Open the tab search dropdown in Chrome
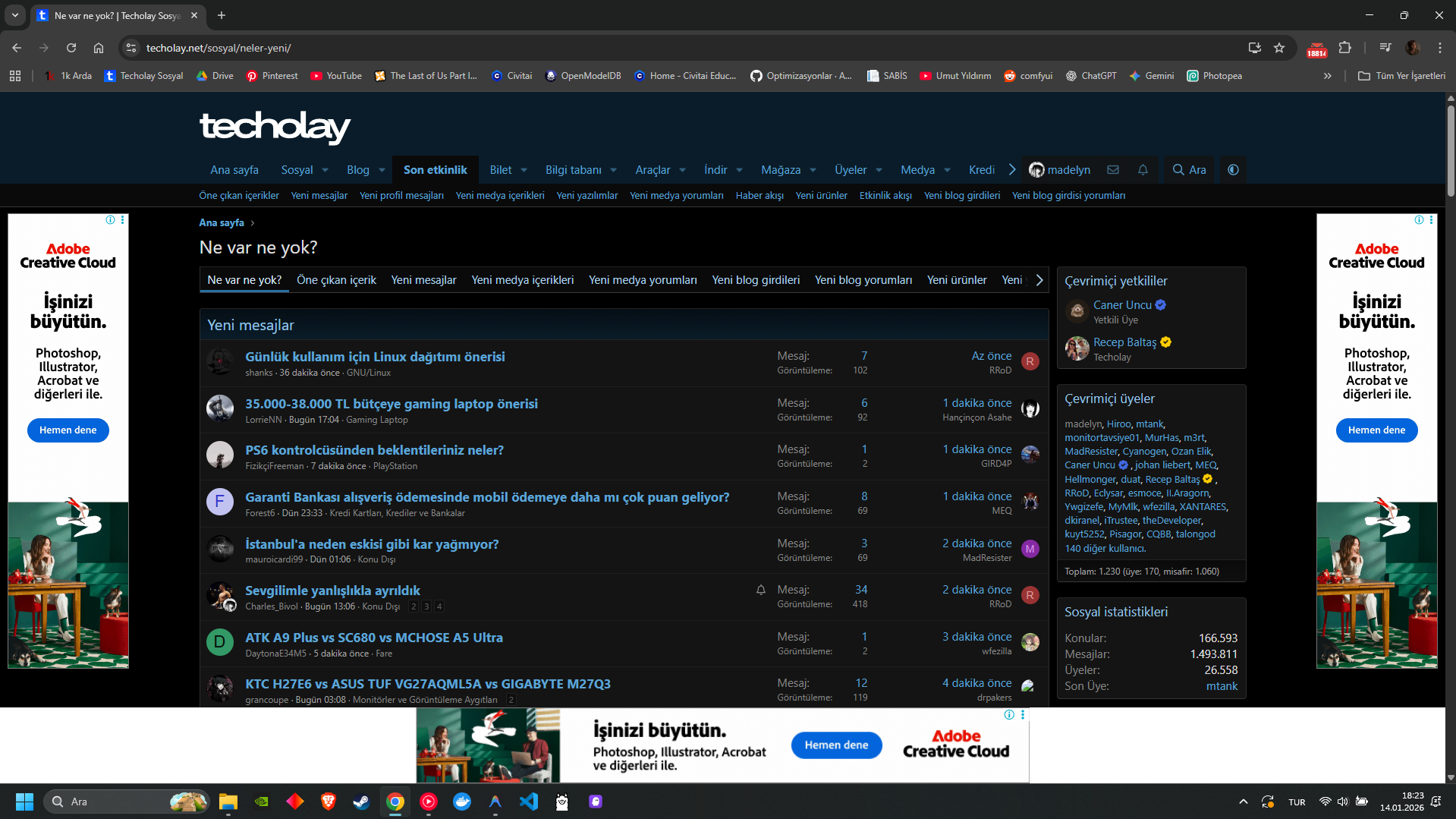 tap(15, 15)
